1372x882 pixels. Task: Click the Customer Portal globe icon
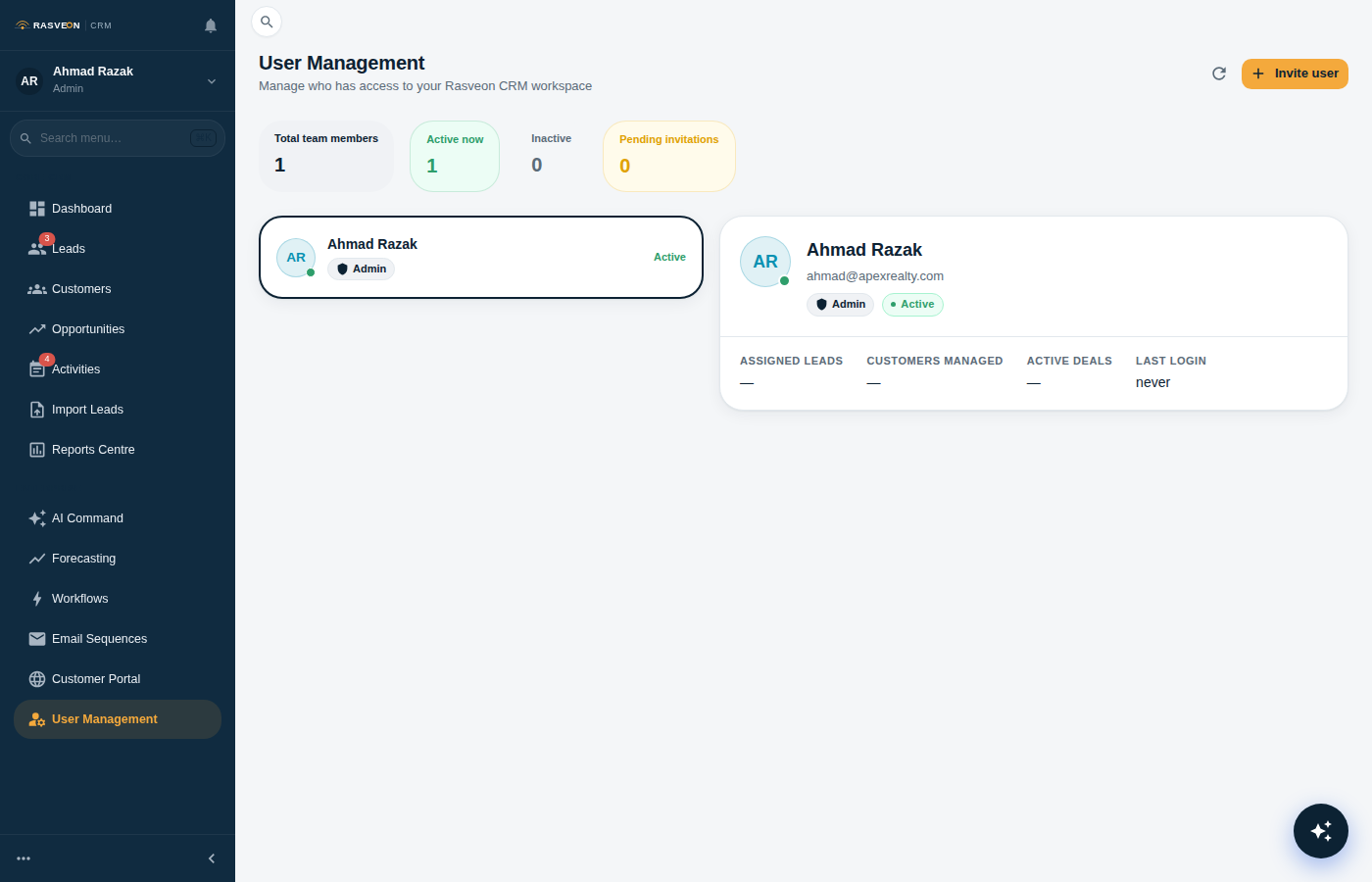(37, 679)
